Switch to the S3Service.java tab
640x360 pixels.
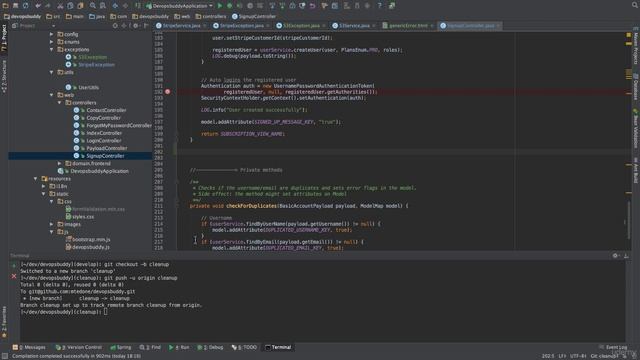point(353,26)
